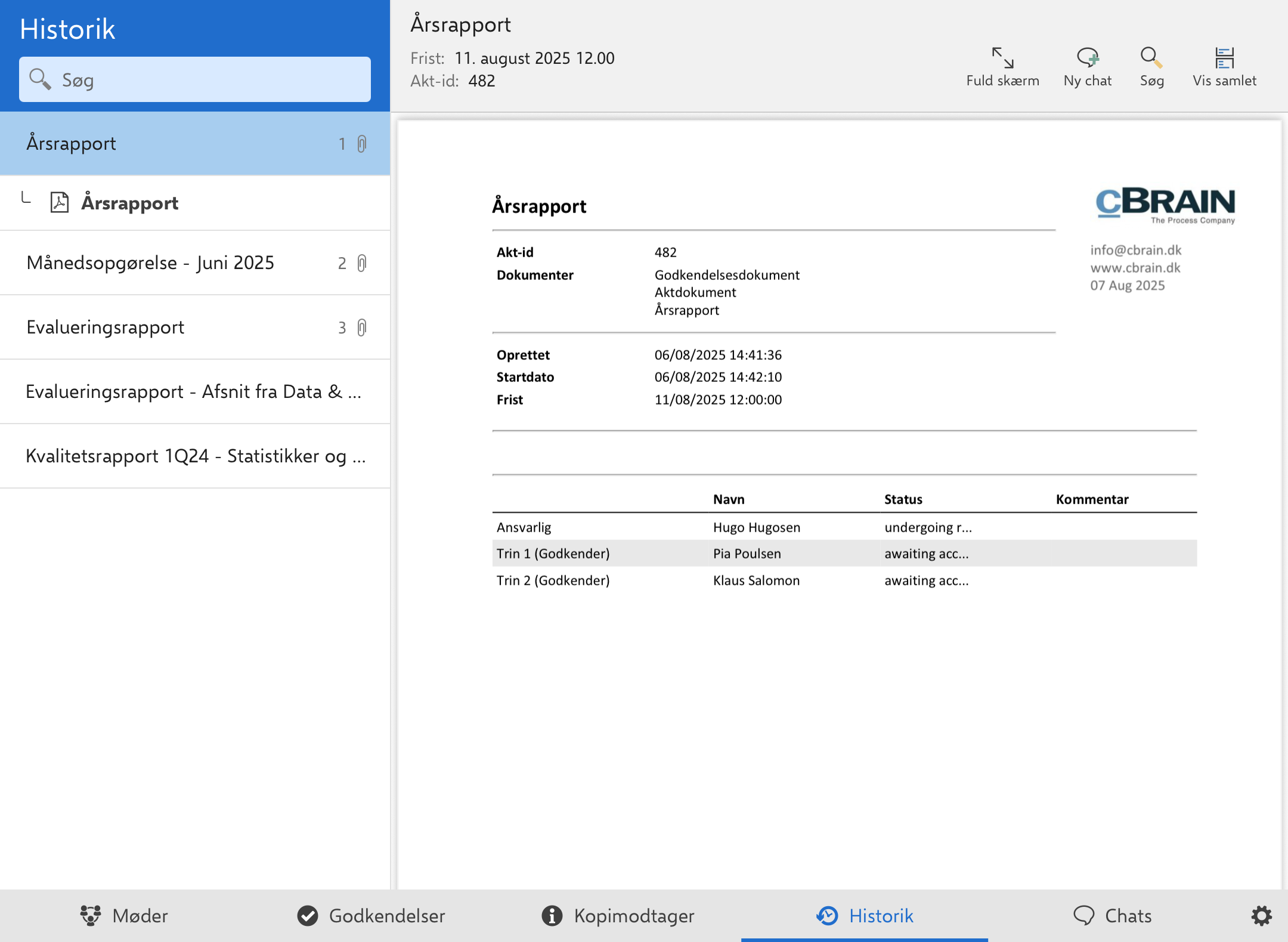Click paperclip icon on Årsrapport row

tap(362, 144)
